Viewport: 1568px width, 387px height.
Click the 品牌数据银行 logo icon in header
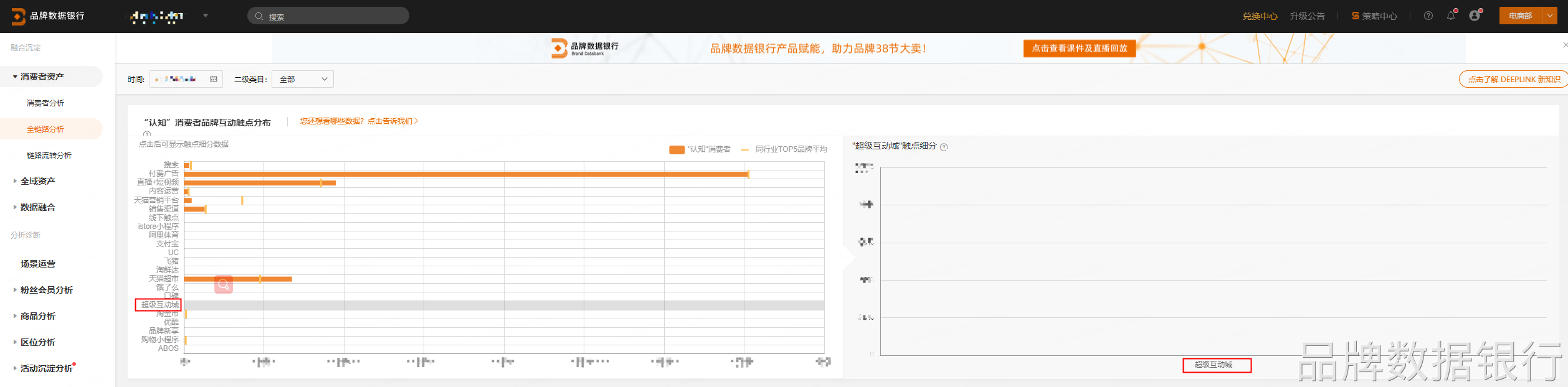coord(19,16)
